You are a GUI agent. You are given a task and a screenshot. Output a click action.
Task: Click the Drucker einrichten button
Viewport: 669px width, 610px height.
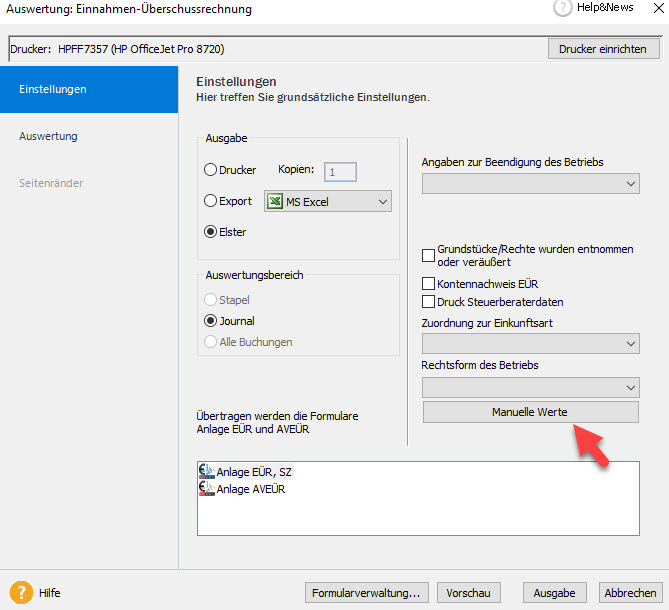point(603,49)
